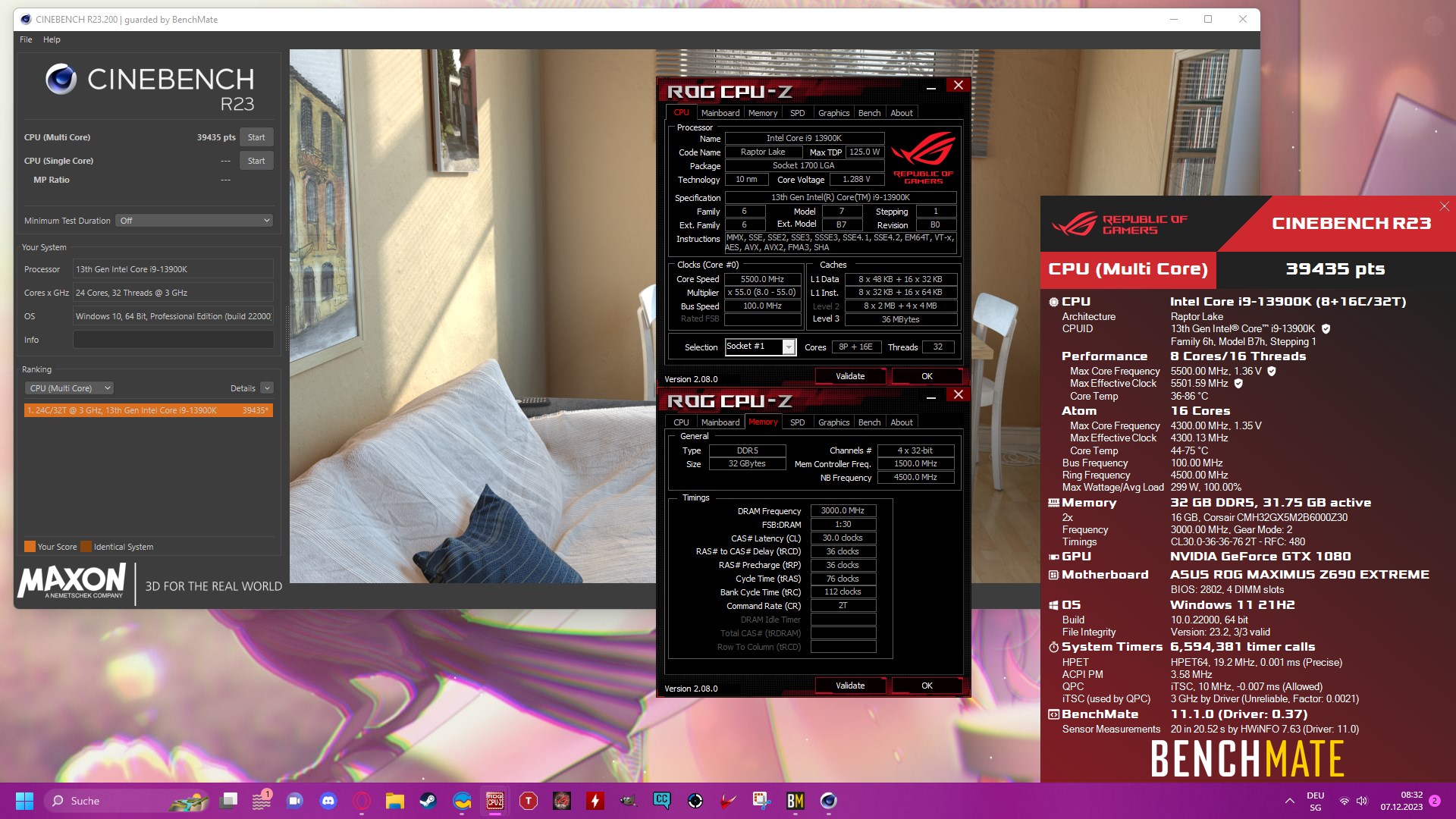Image resolution: width=1456 pixels, height=819 pixels.
Task: Launch the video chat app in taskbar
Action: click(295, 801)
